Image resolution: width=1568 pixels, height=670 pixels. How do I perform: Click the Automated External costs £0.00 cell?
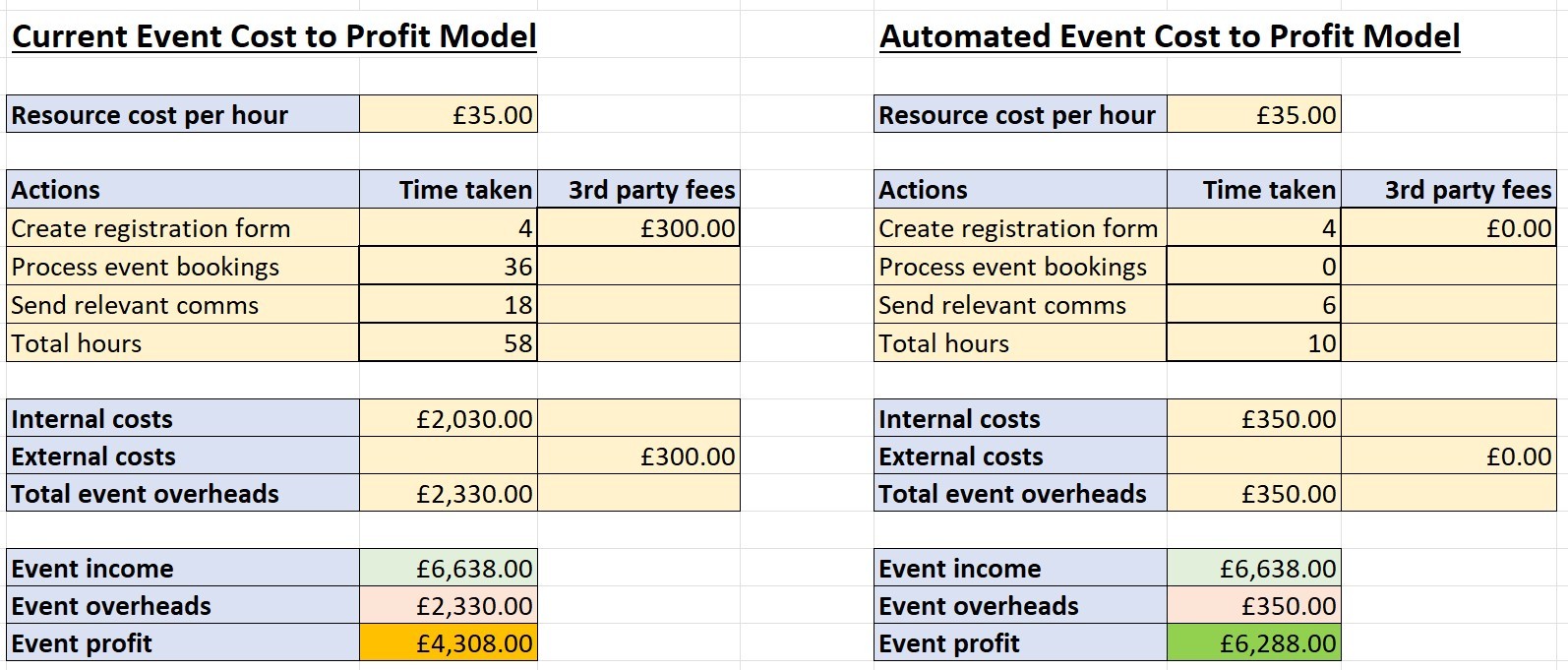(x=1448, y=457)
